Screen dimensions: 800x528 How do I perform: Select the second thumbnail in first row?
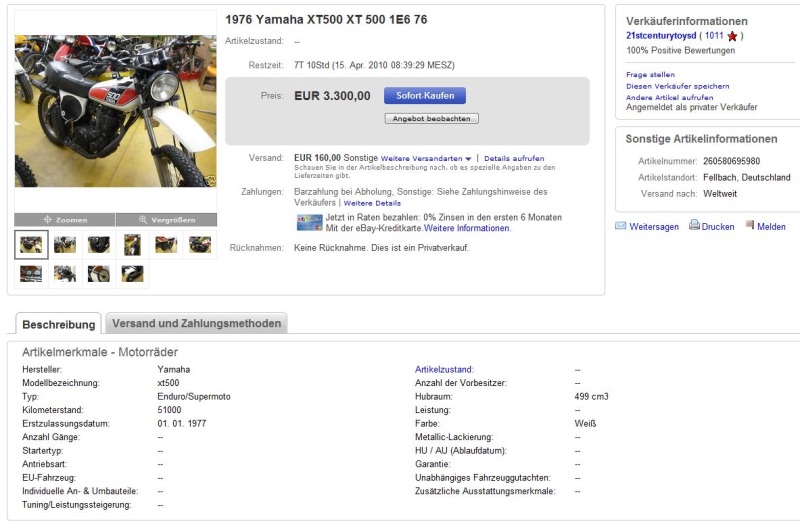(x=65, y=245)
